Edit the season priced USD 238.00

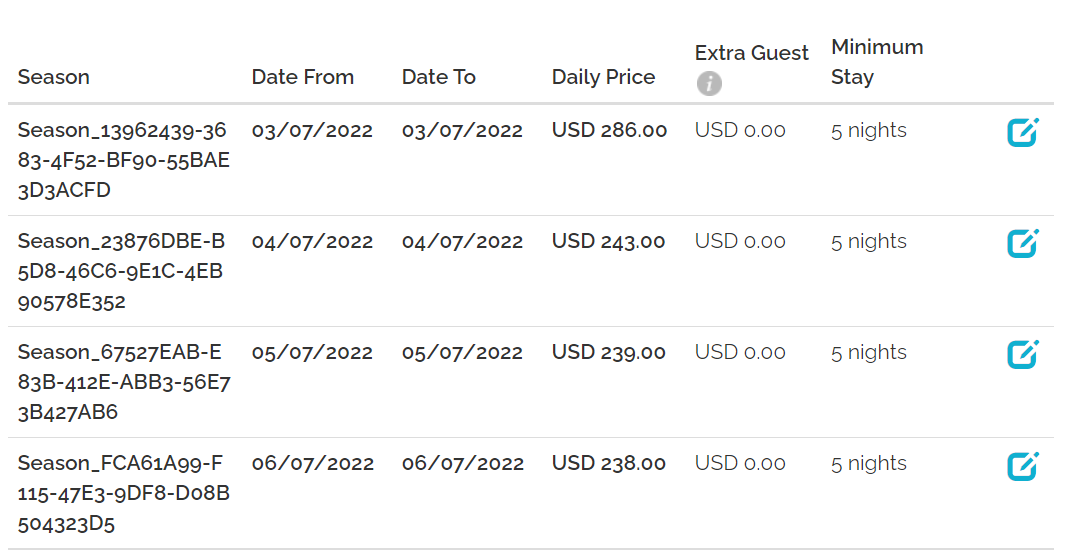click(1022, 466)
